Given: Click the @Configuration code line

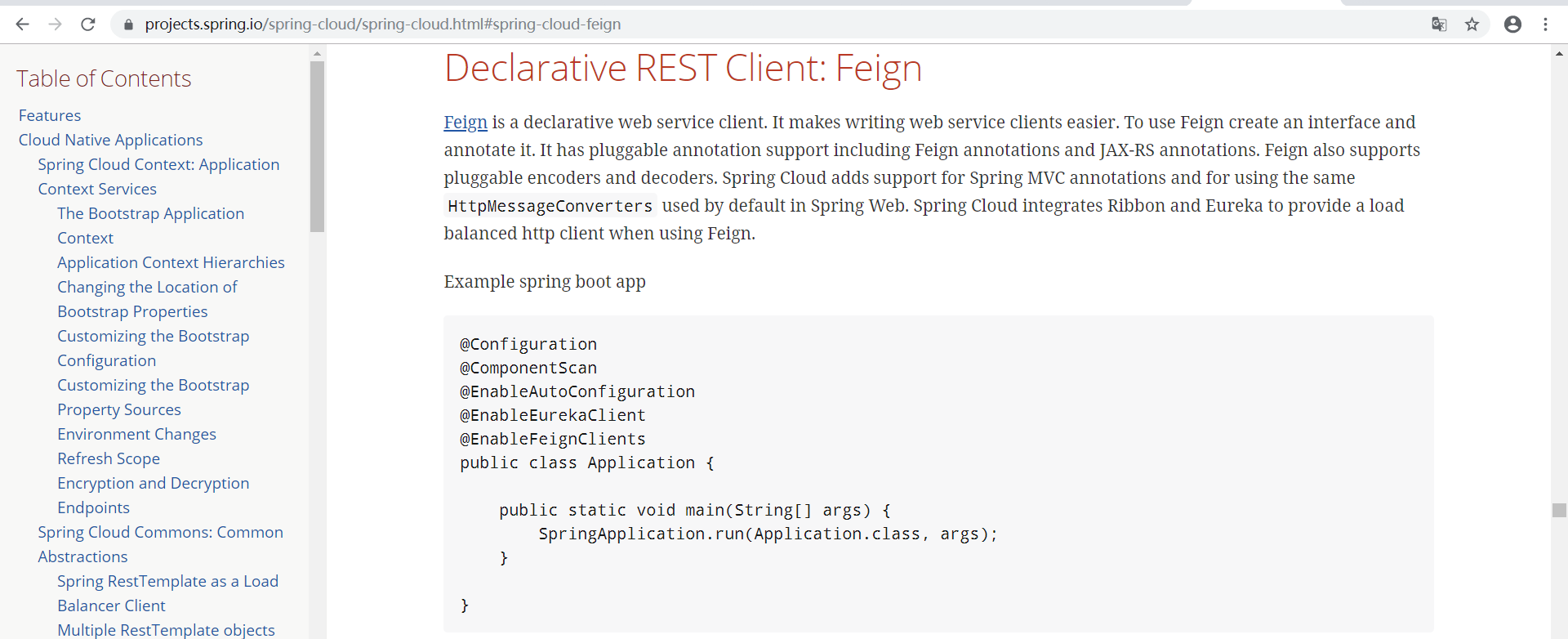Looking at the screenshot, I should coord(528,344).
